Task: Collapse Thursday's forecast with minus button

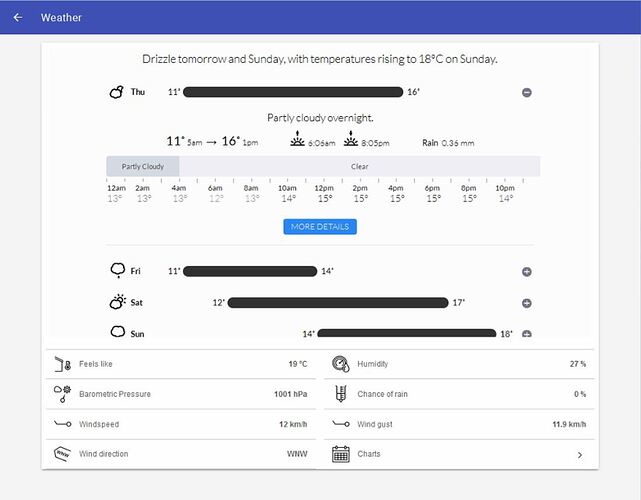Action: (527, 93)
